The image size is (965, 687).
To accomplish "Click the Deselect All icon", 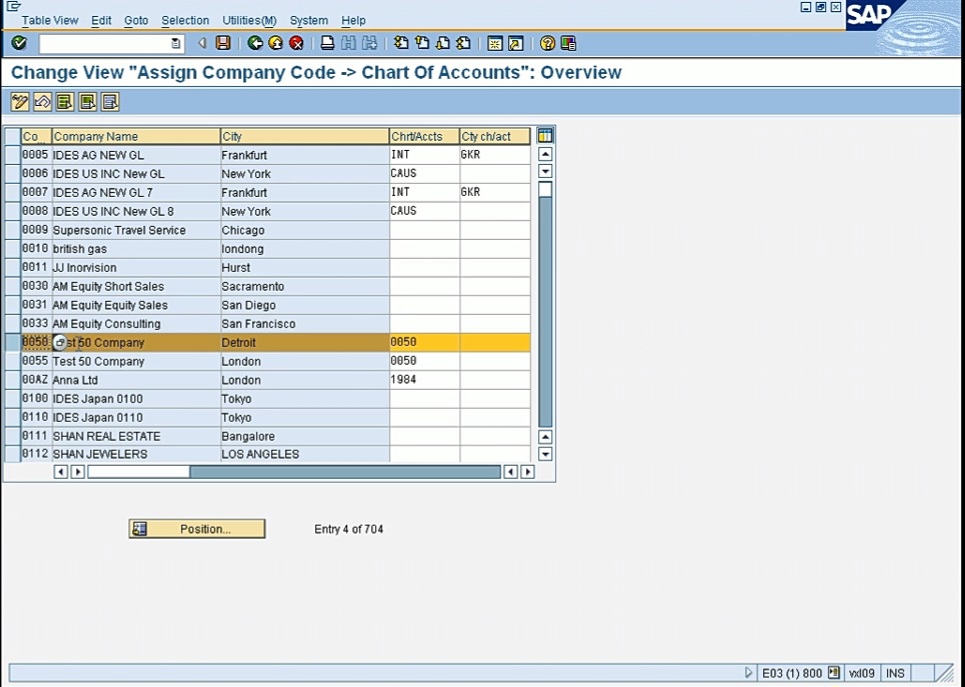I will point(110,102).
